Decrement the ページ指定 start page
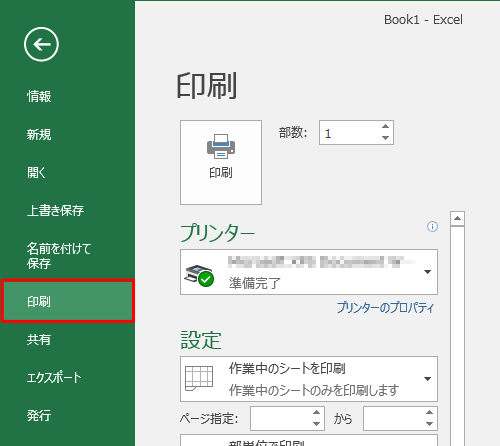This screenshot has width=500, height=446. click(x=316, y=424)
